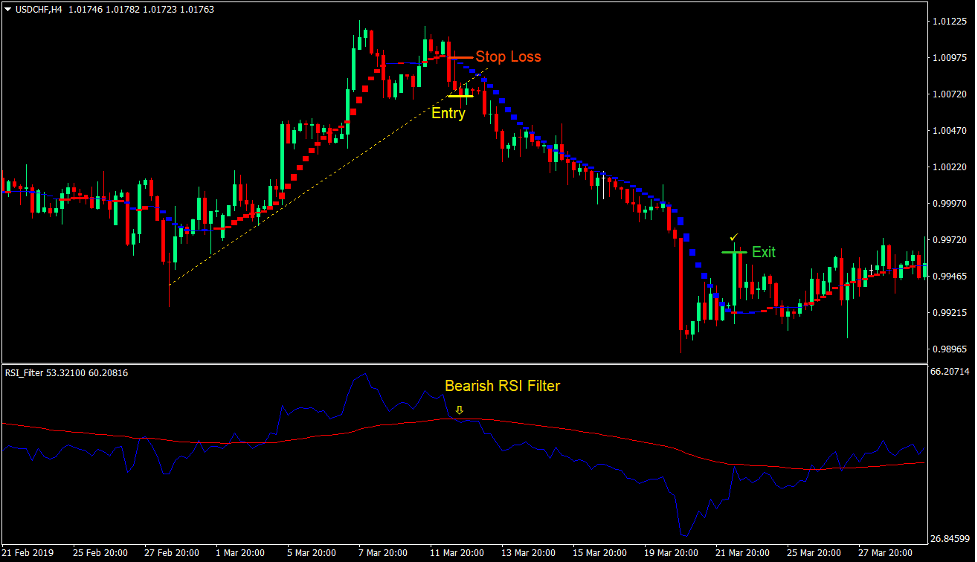977x562 pixels.
Task: Click the 15 Mar 20:00 time label
Action: (599, 553)
